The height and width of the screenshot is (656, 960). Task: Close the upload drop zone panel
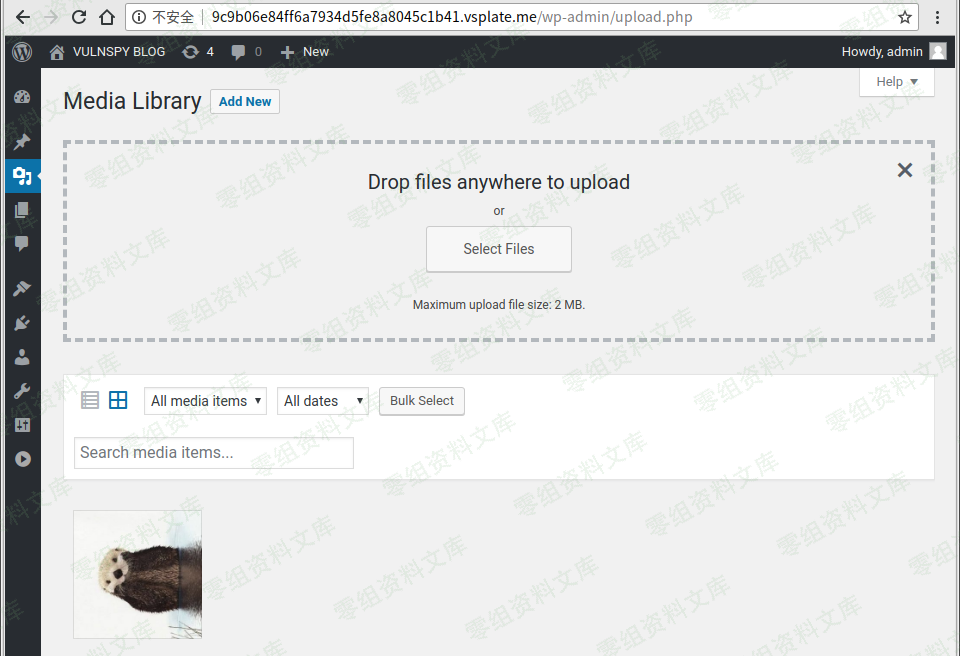pos(905,170)
